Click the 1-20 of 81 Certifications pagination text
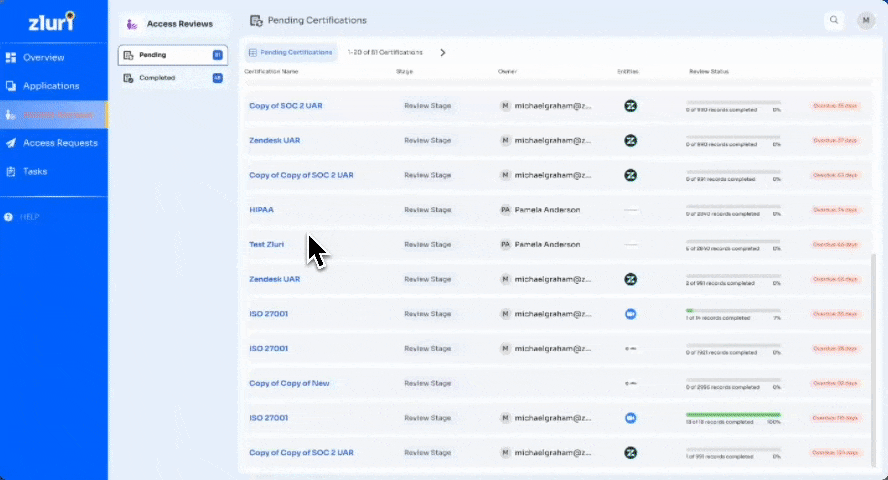Viewport: 888px width, 480px height. pyautogui.click(x=385, y=52)
